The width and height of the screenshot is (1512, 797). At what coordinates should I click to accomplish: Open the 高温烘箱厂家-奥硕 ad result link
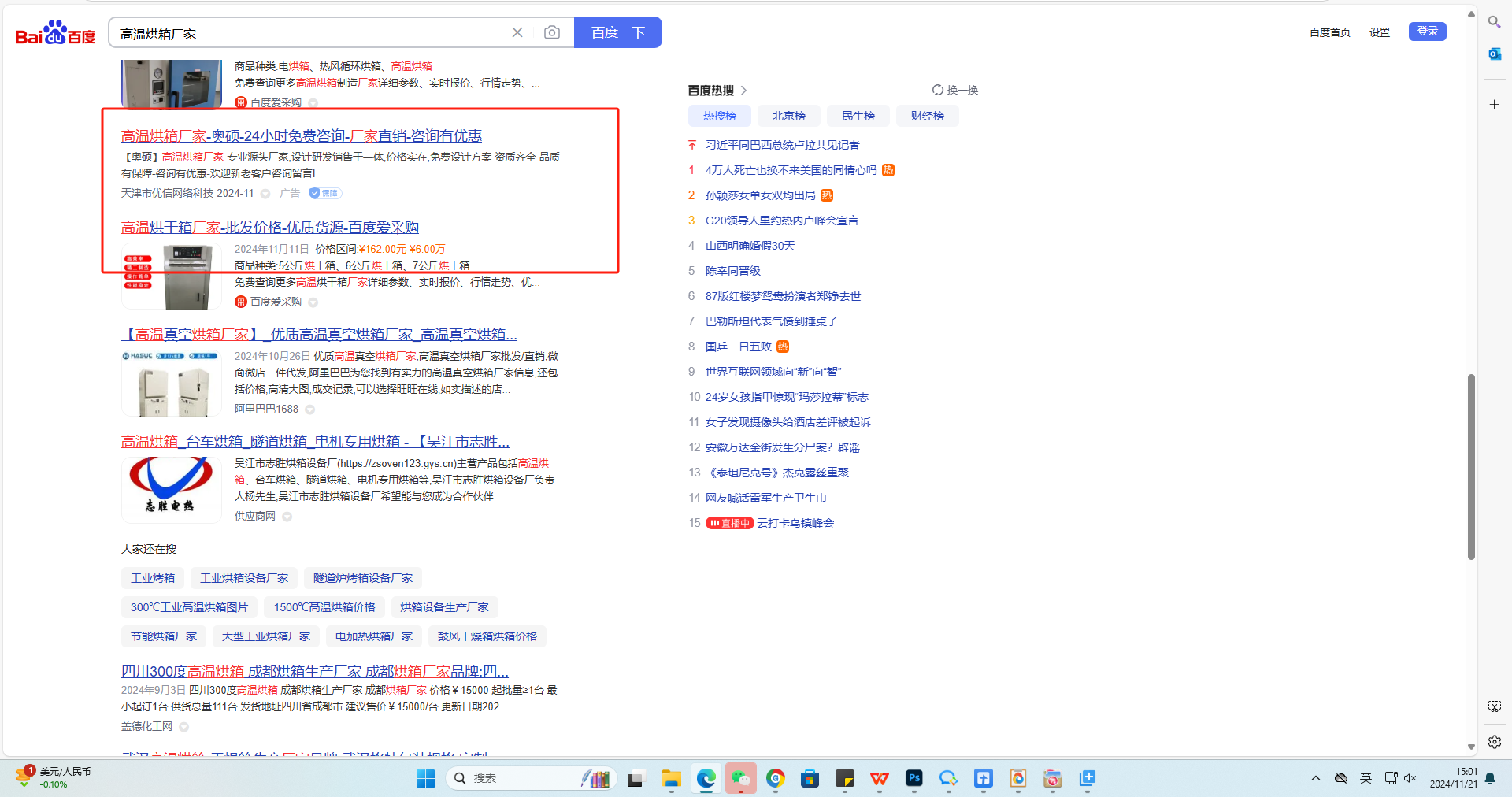(x=301, y=136)
